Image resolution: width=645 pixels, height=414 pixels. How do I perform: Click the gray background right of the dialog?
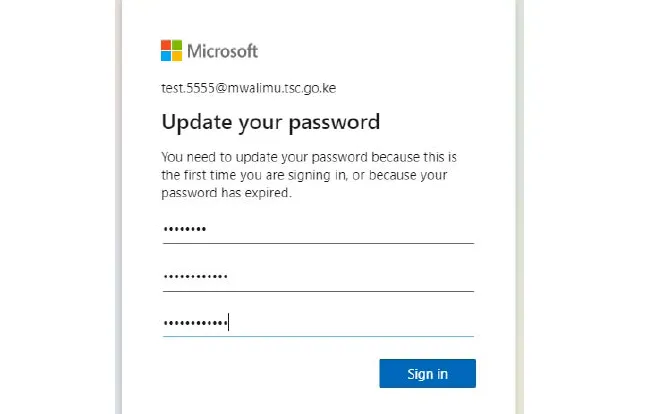point(585,200)
